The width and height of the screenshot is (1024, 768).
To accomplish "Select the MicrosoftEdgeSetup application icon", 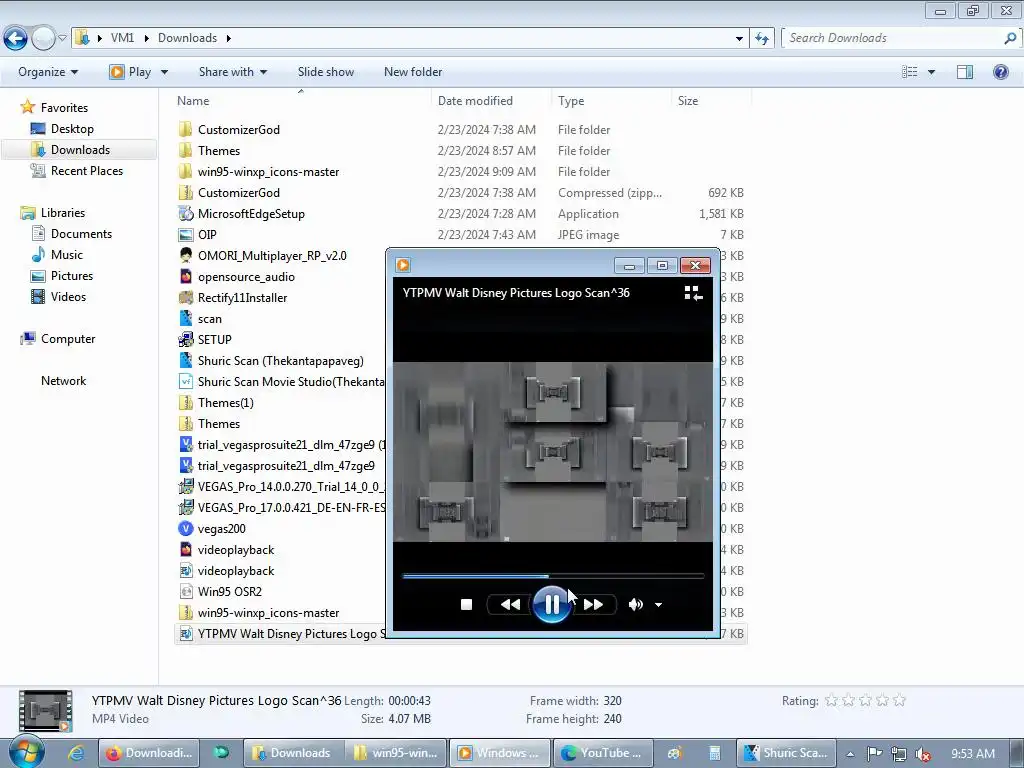I will click(x=186, y=214).
